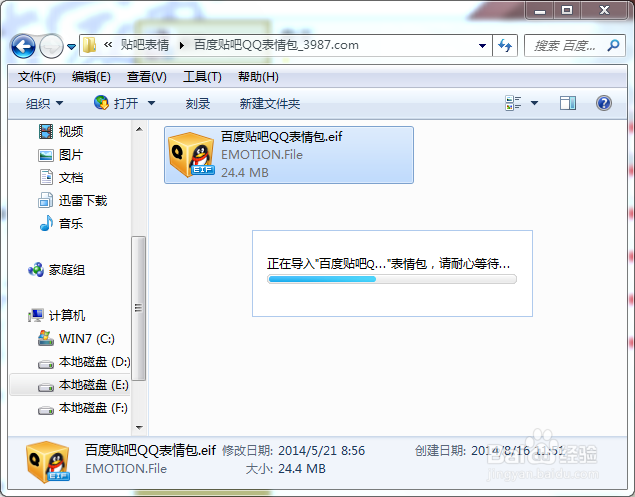Select 音乐 library in sidebar
The height and width of the screenshot is (497, 635).
pyautogui.click(x=71, y=223)
